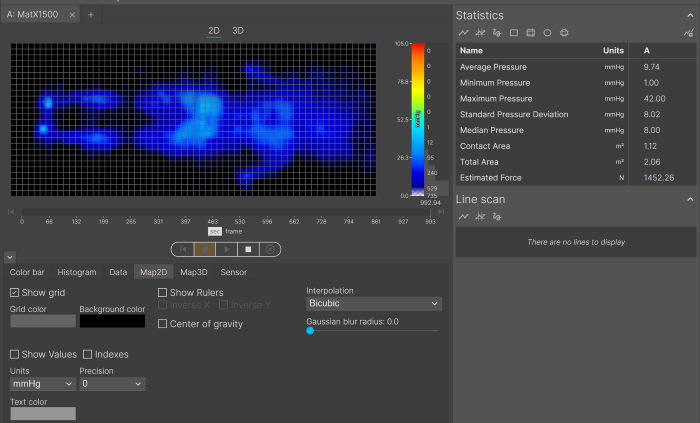
Task: Open the Color bar tab
Action: [x=27, y=272]
